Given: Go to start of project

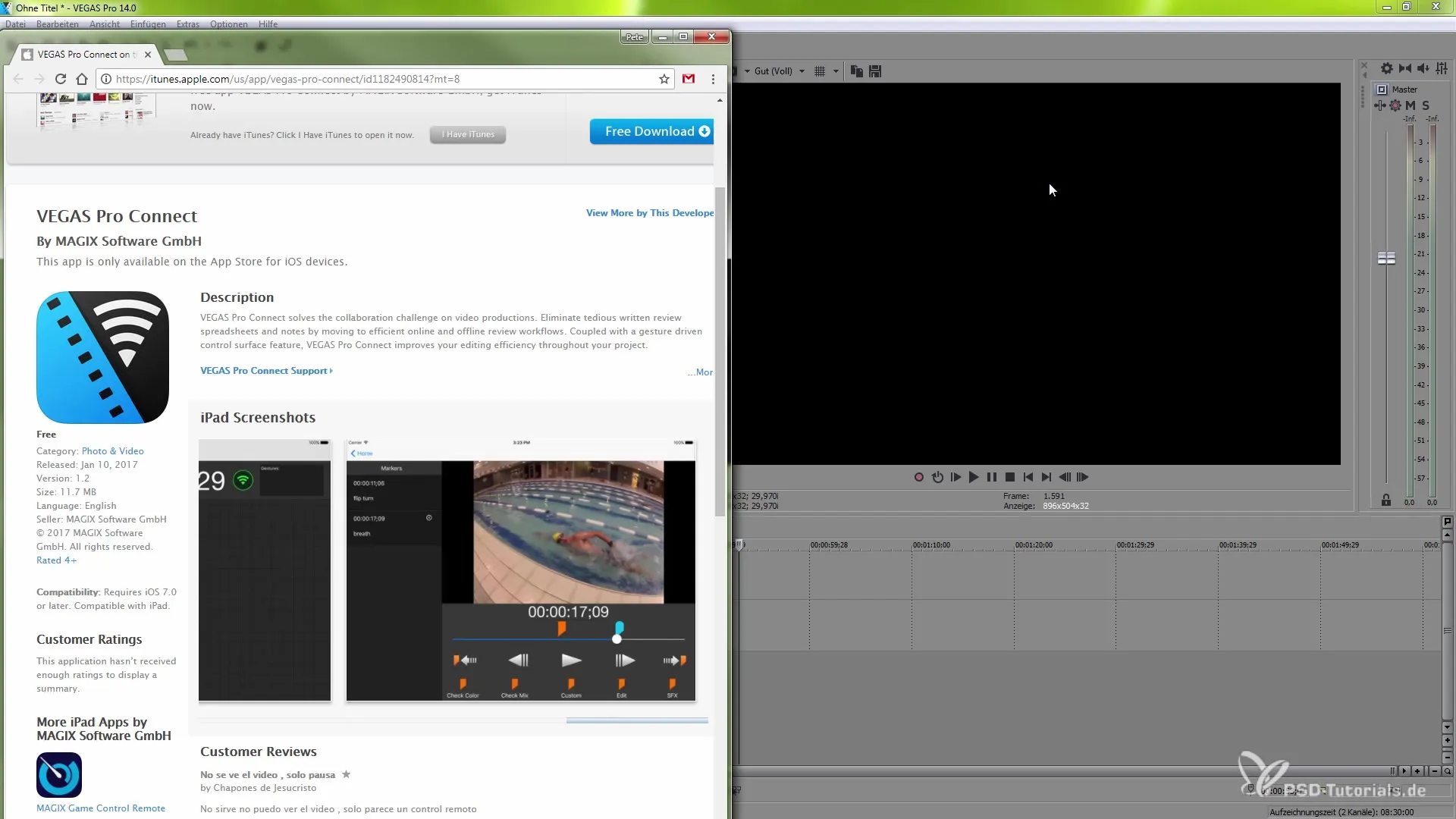Looking at the screenshot, I should tap(1028, 477).
